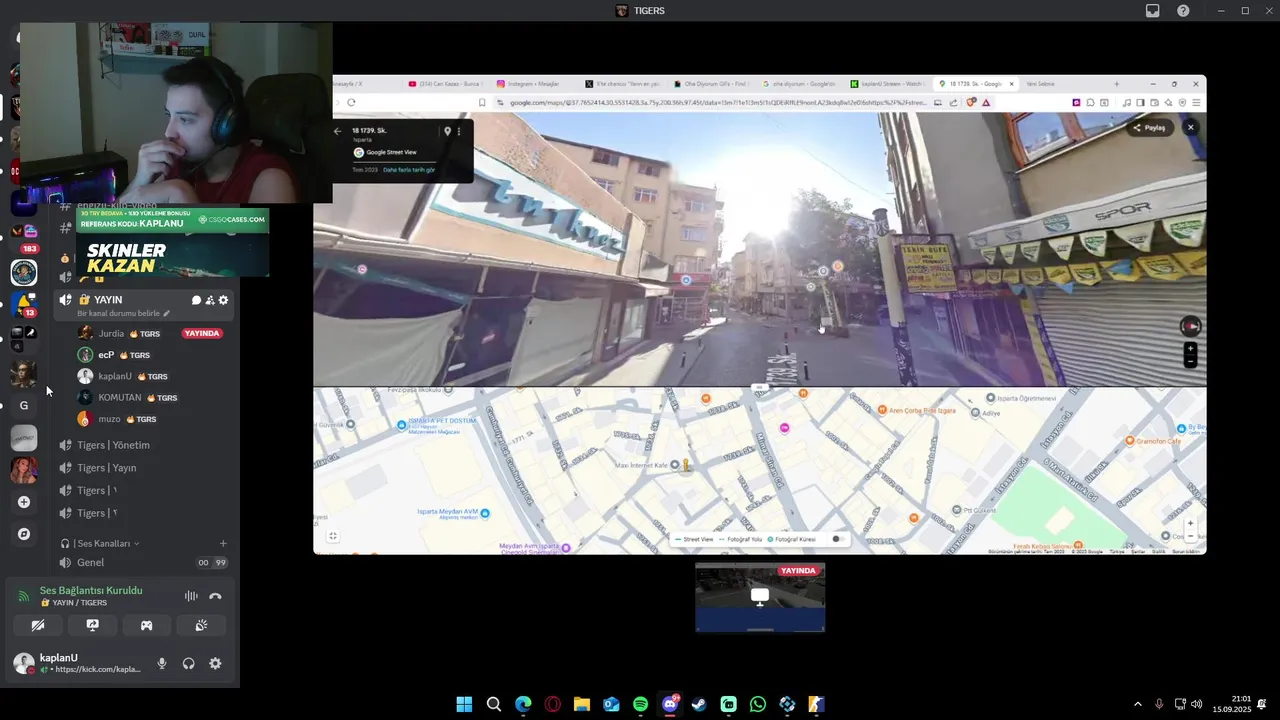The width and height of the screenshot is (1280, 720).
Task: Click Street View compass control
Action: (1190, 326)
